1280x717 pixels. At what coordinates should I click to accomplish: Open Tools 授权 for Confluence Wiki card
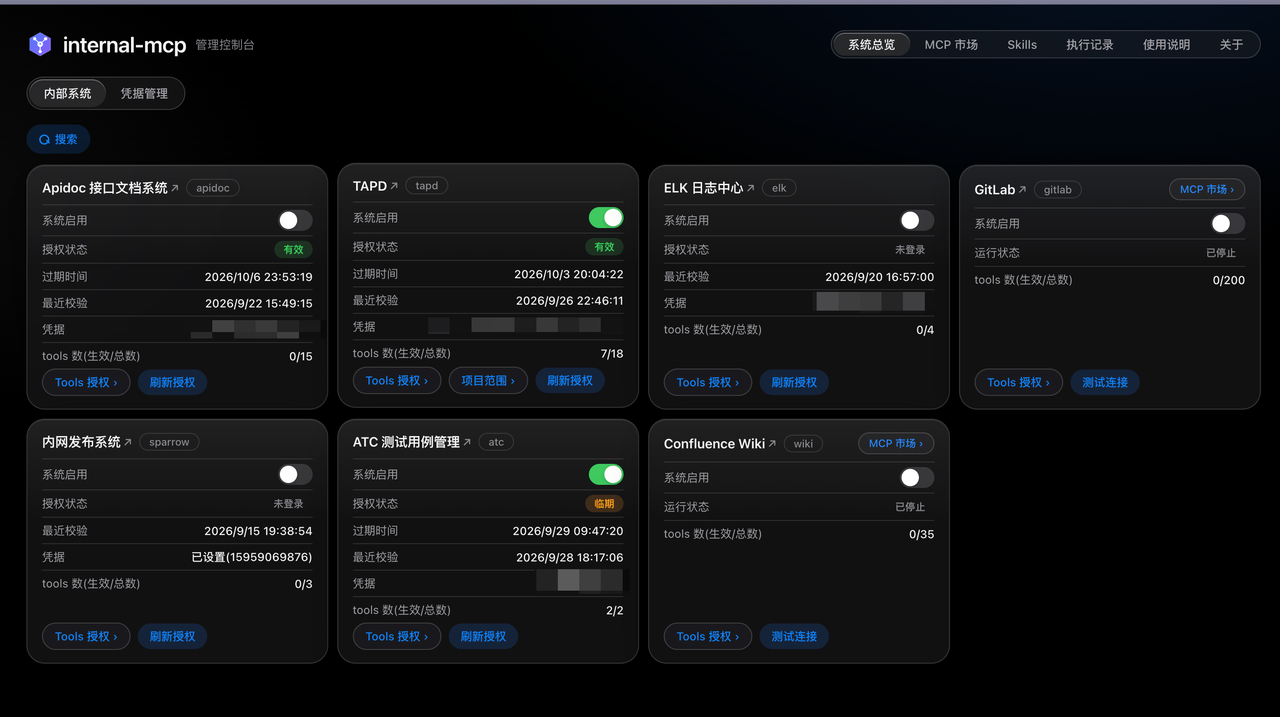(708, 636)
